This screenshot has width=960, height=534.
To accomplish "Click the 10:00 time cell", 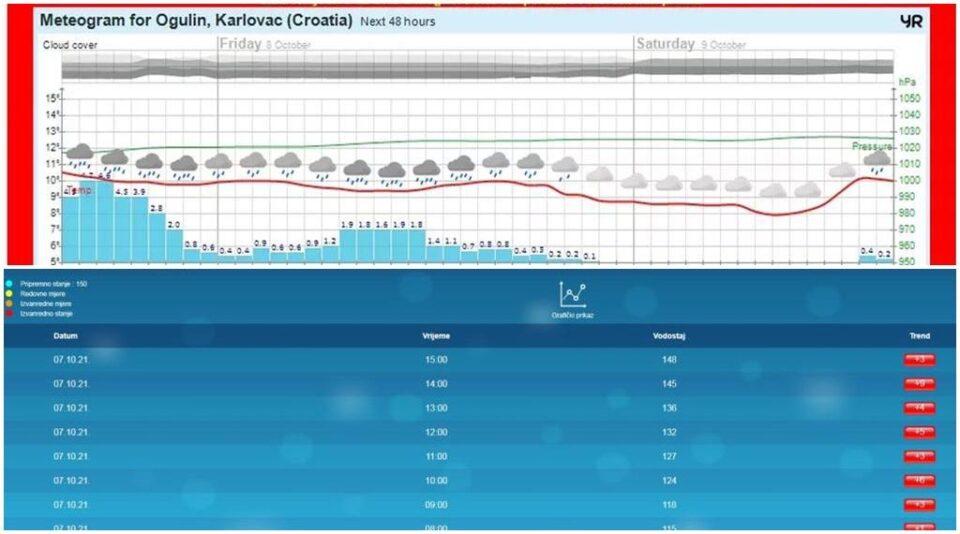I will pos(436,481).
